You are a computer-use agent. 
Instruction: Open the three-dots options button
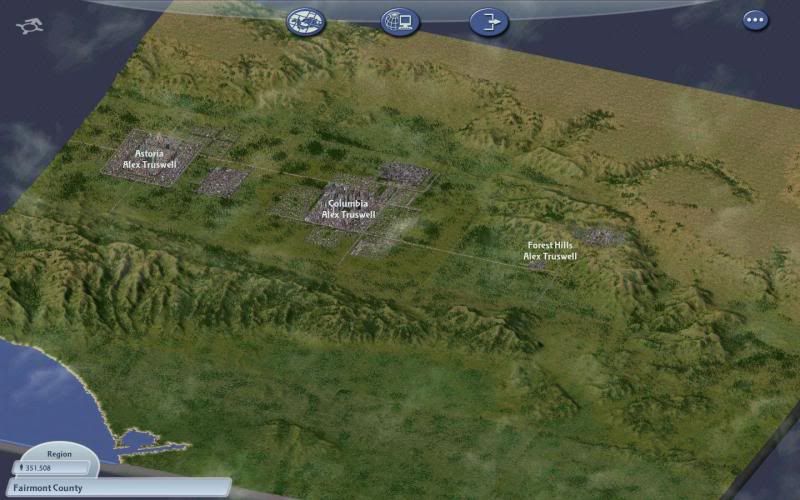(x=755, y=20)
